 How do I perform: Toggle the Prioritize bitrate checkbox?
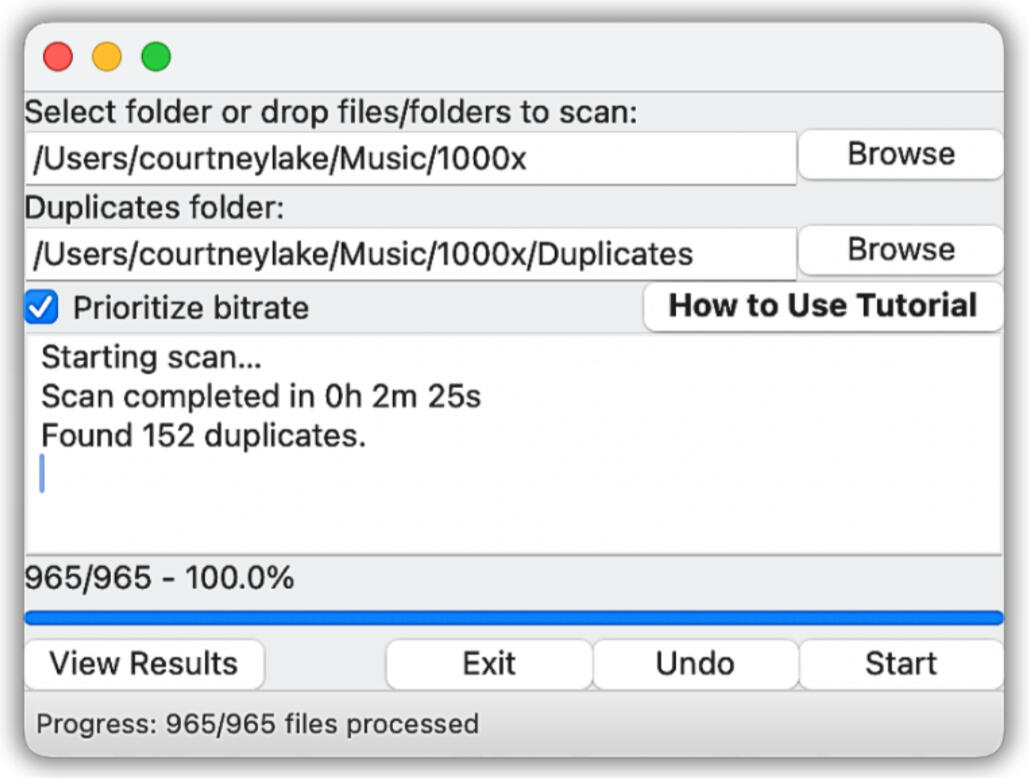pos(41,307)
